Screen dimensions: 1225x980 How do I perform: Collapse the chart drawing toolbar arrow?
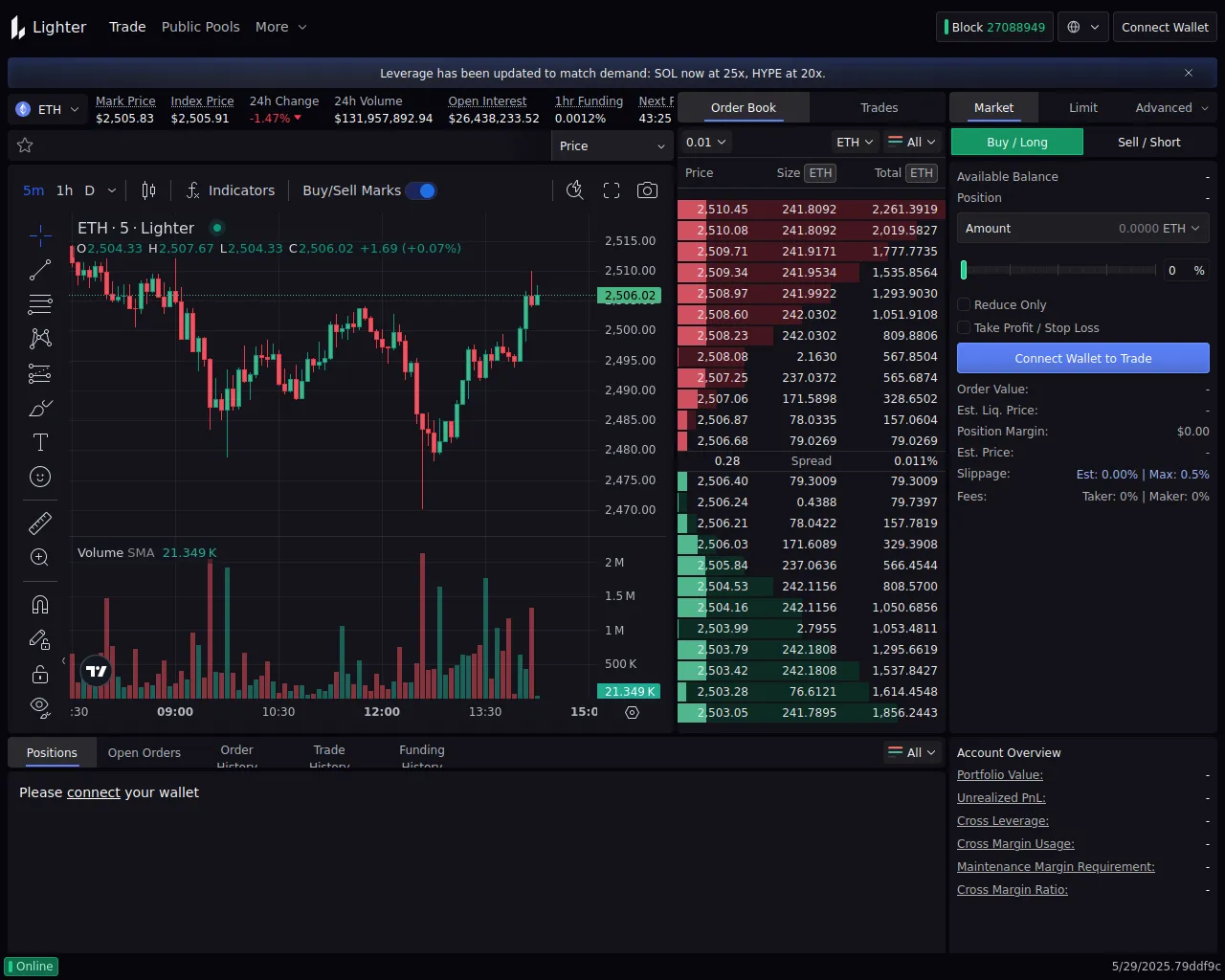[64, 660]
